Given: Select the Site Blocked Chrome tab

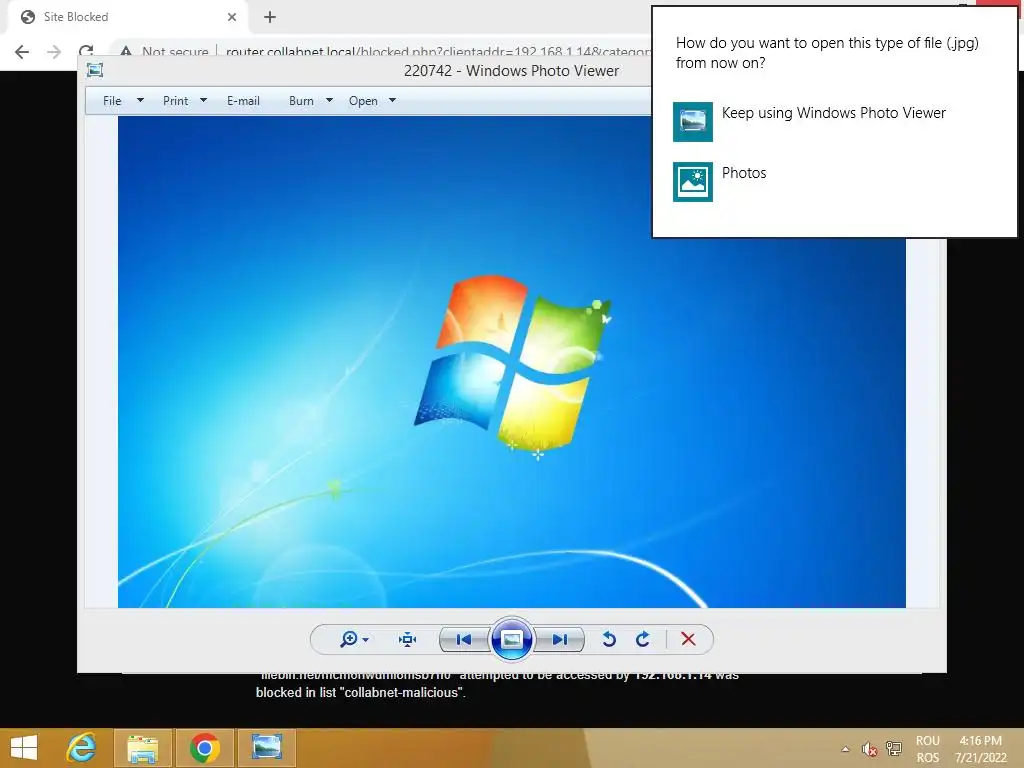Looking at the screenshot, I should [x=127, y=17].
